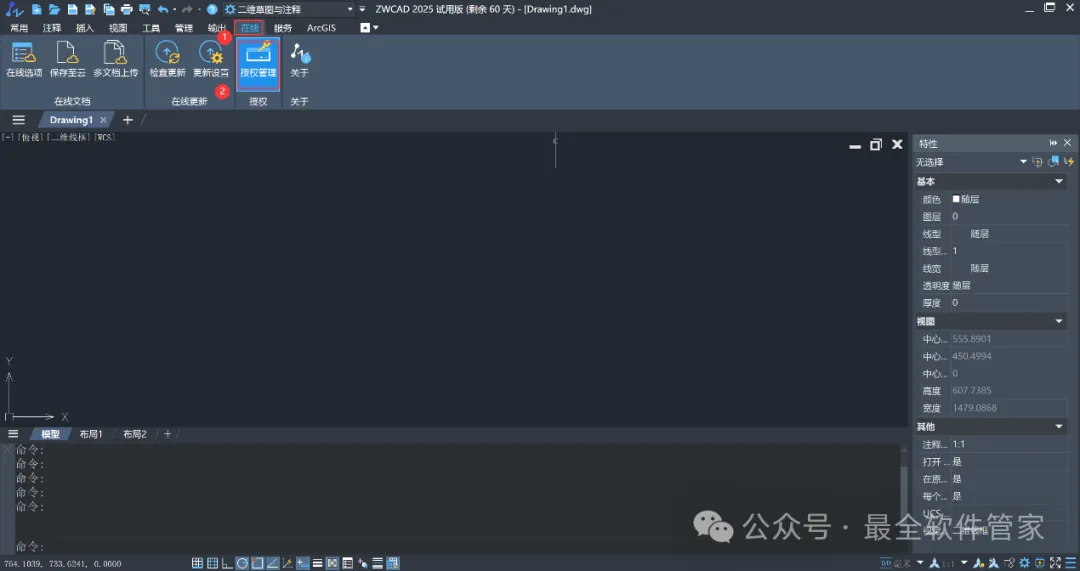This screenshot has width=1080, height=571.
Task: Pin the 特性 properties panel with auto-hide icon
Action: (x=1053, y=143)
